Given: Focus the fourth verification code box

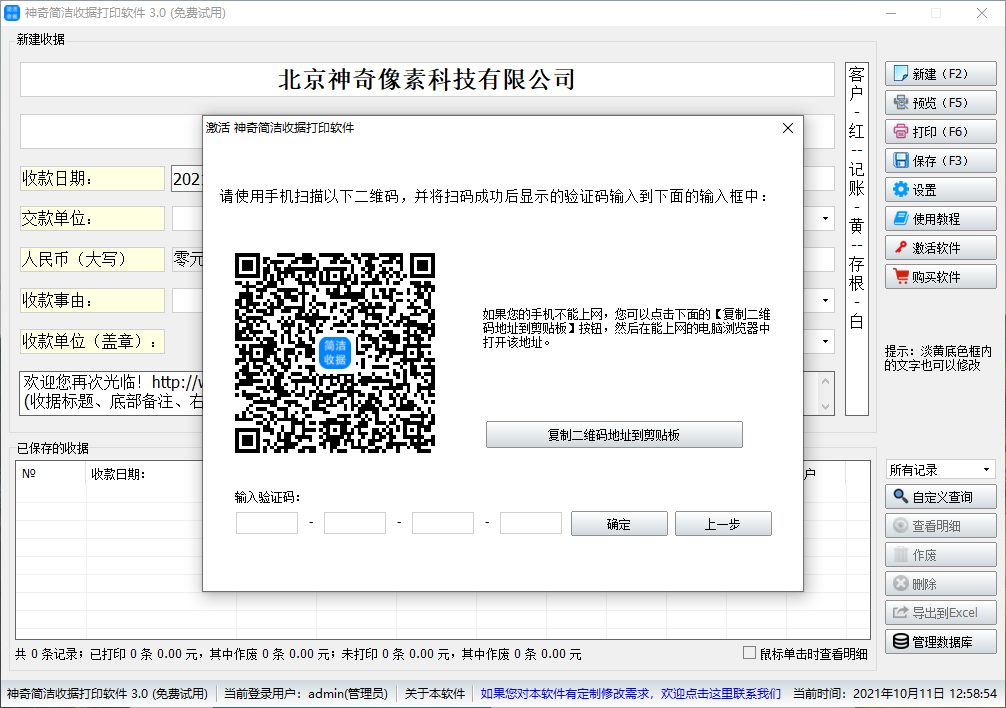Looking at the screenshot, I should (531, 523).
